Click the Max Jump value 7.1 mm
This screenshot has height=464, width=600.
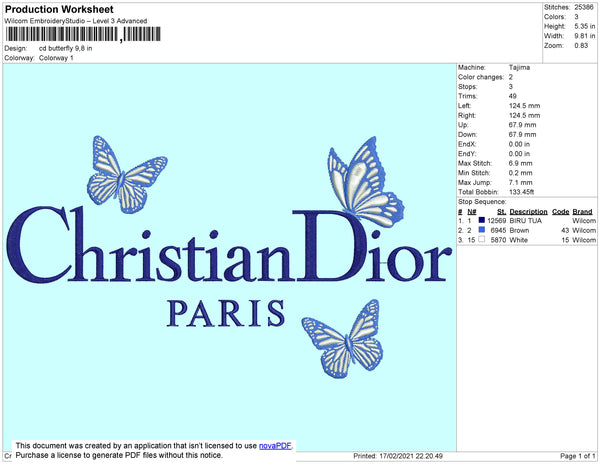point(520,182)
